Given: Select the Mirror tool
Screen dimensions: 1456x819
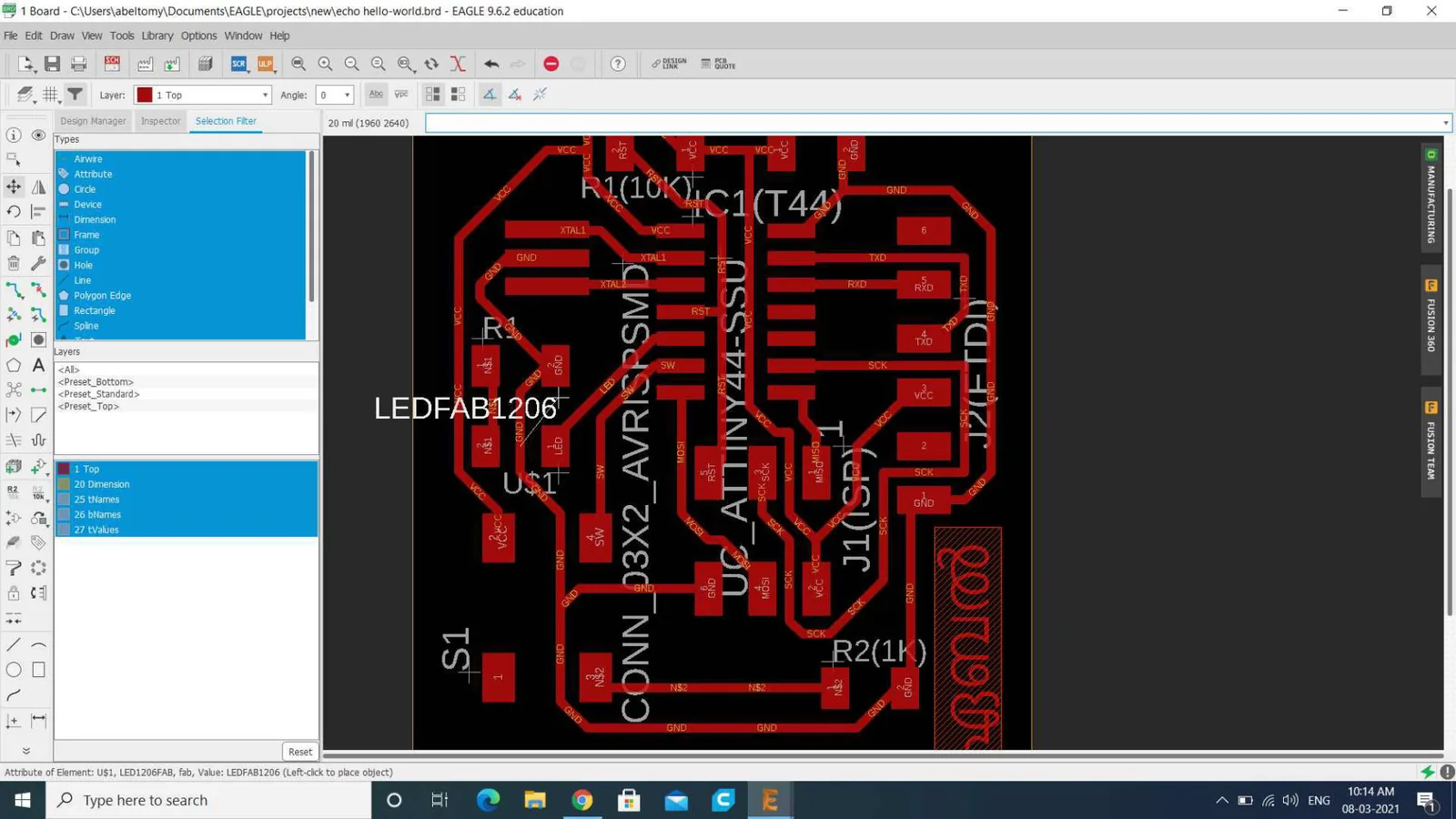Looking at the screenshot, I should (38, 187).
